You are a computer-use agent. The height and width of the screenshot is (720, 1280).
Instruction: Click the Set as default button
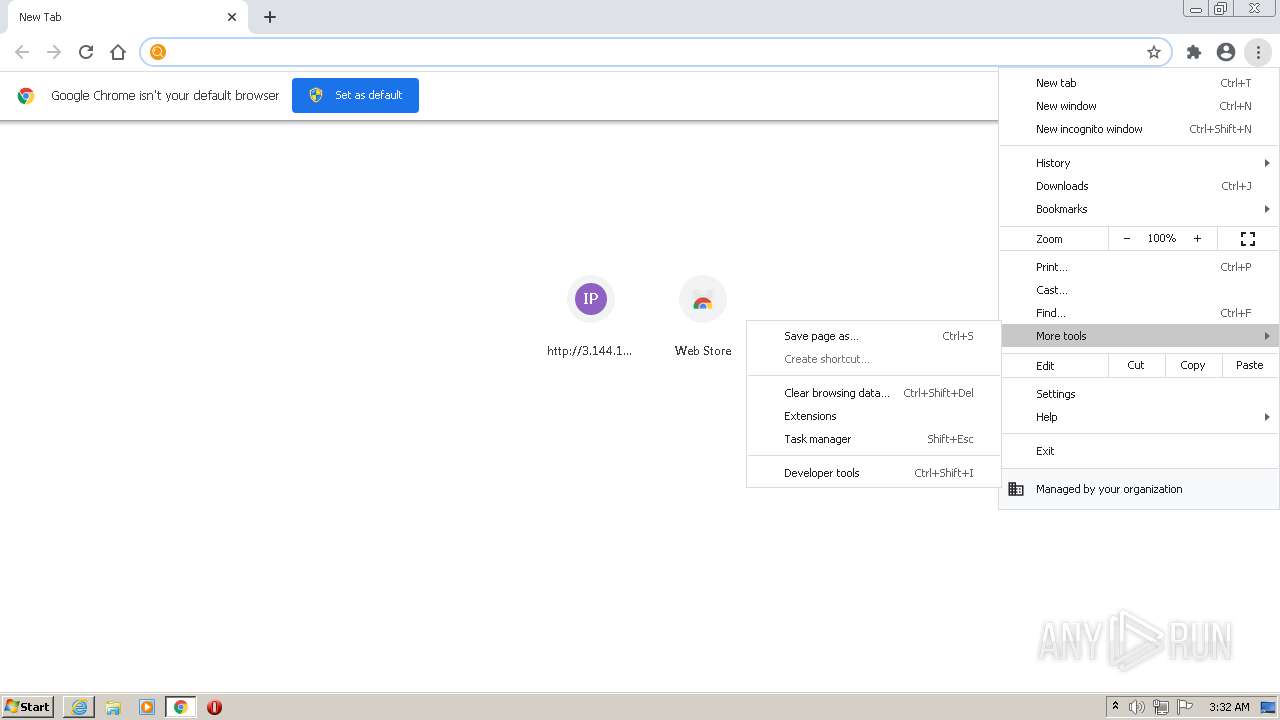[355, 95]
